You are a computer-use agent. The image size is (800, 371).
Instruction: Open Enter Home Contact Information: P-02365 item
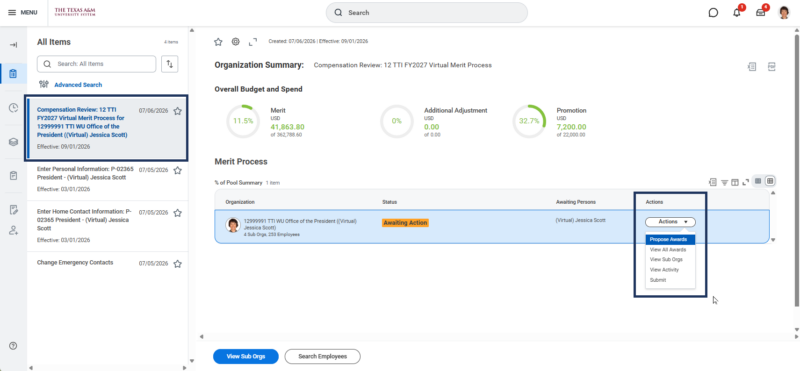click(x=108, y=226)
